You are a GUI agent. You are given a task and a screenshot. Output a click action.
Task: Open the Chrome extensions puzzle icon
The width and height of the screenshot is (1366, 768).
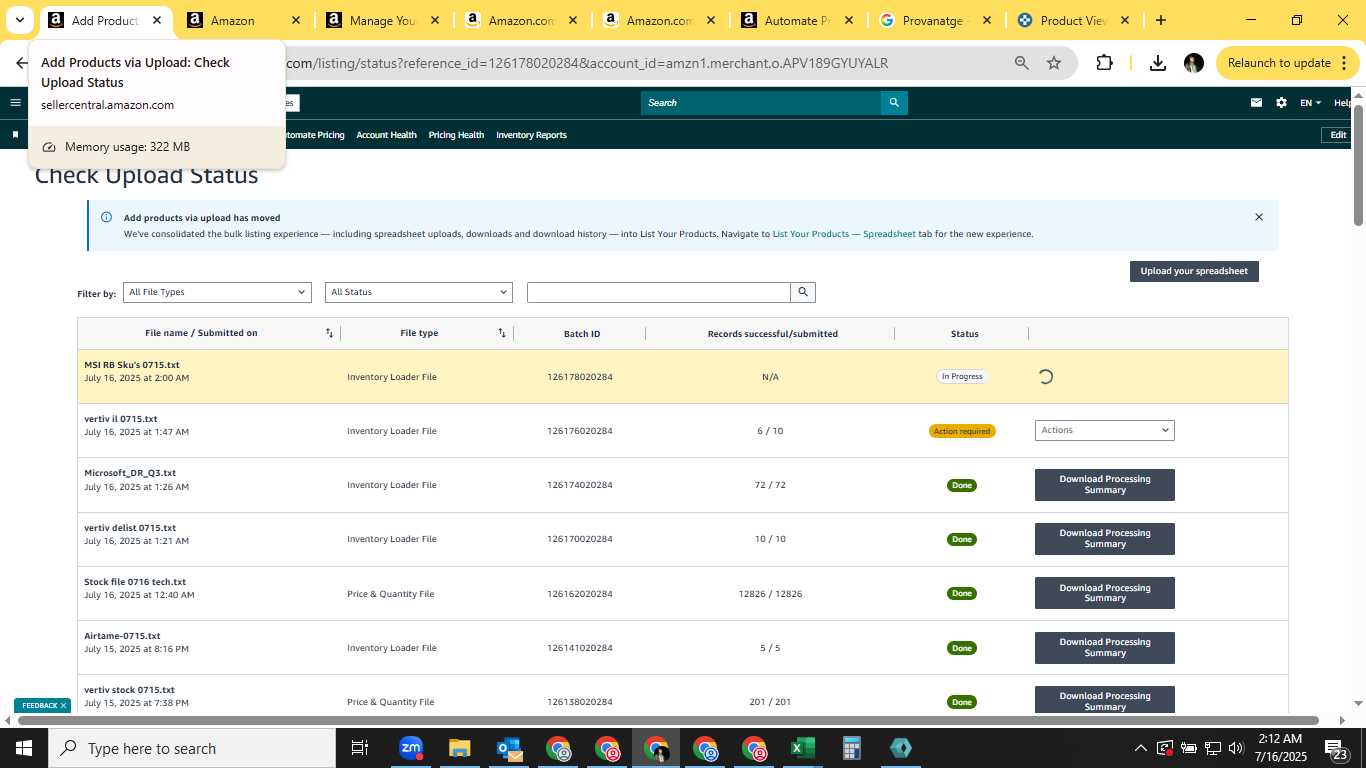(1104, 63)
